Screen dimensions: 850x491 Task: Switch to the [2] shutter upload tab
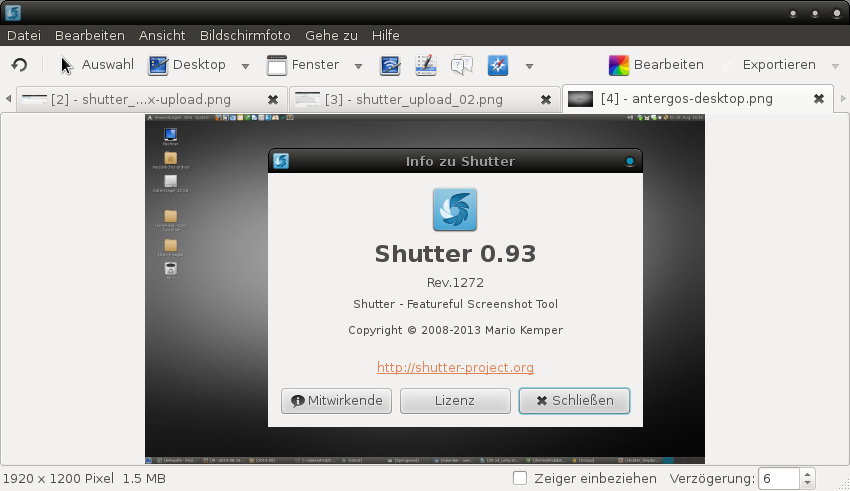coord(152,100)
